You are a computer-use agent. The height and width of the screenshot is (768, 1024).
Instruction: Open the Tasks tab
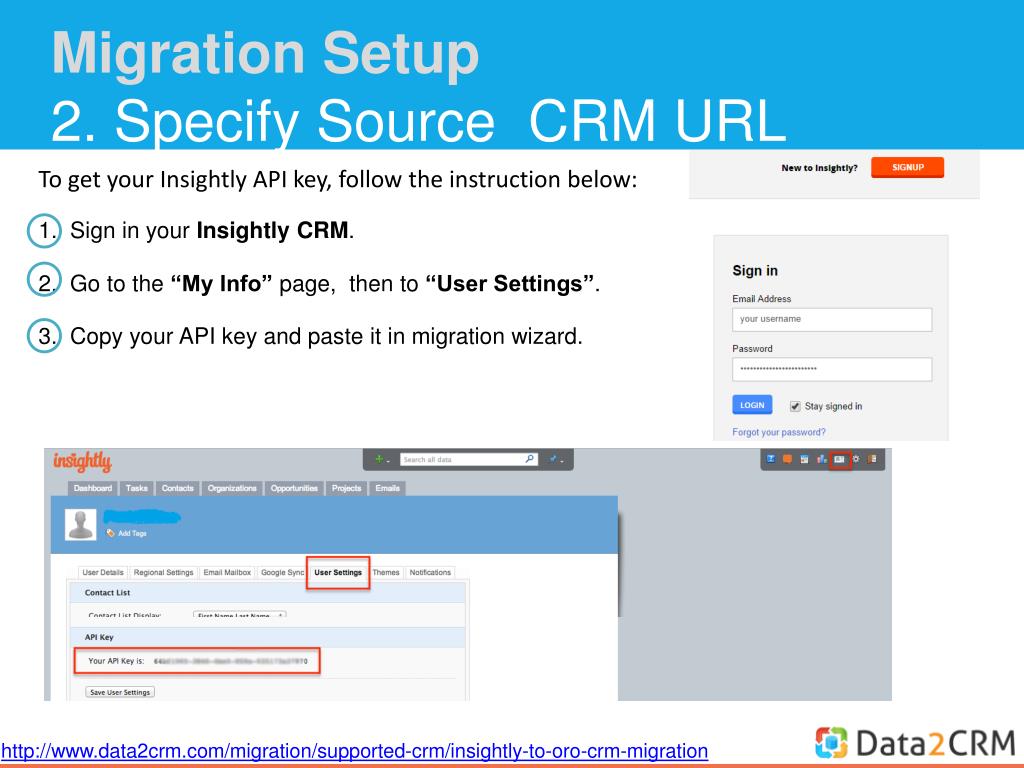(136, 488)
